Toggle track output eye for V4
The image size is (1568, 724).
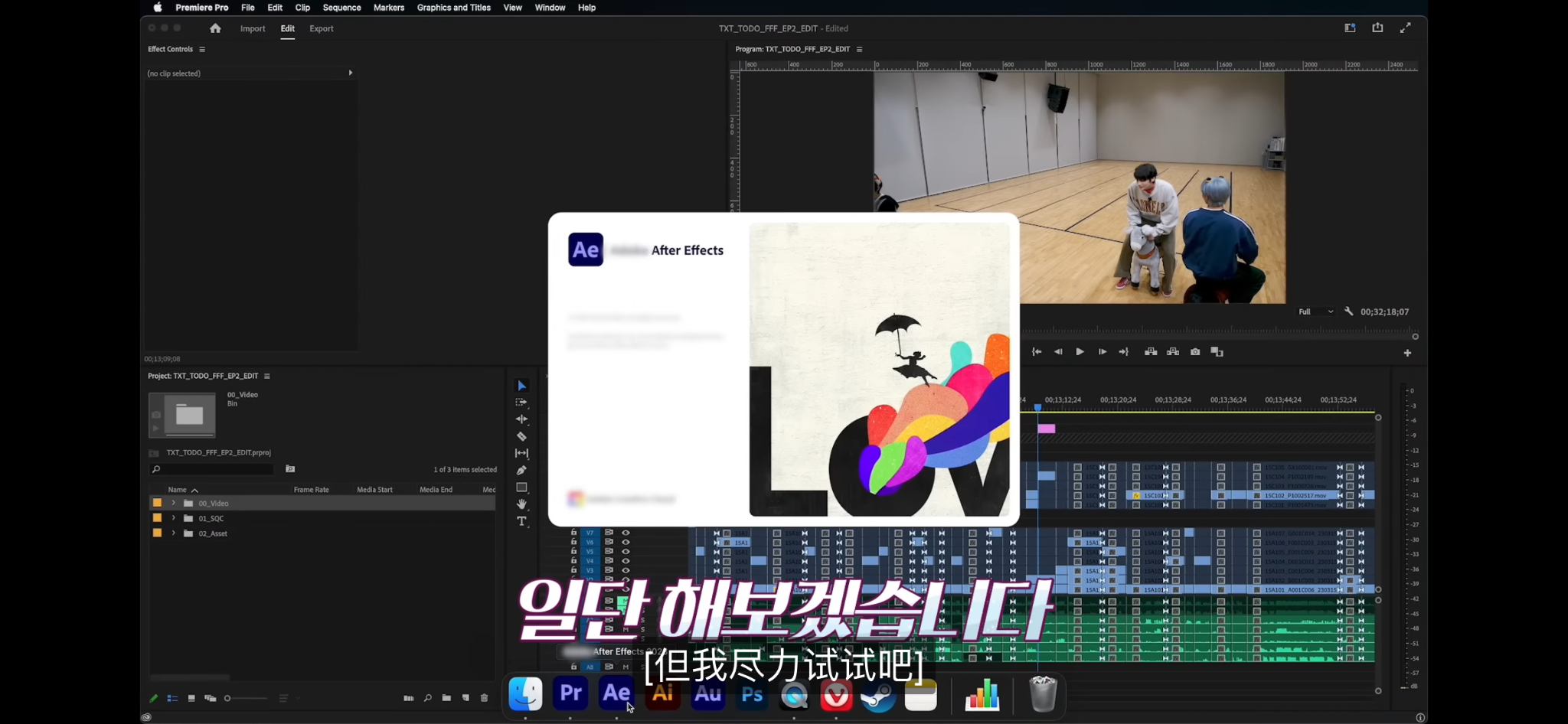point(626,561)
